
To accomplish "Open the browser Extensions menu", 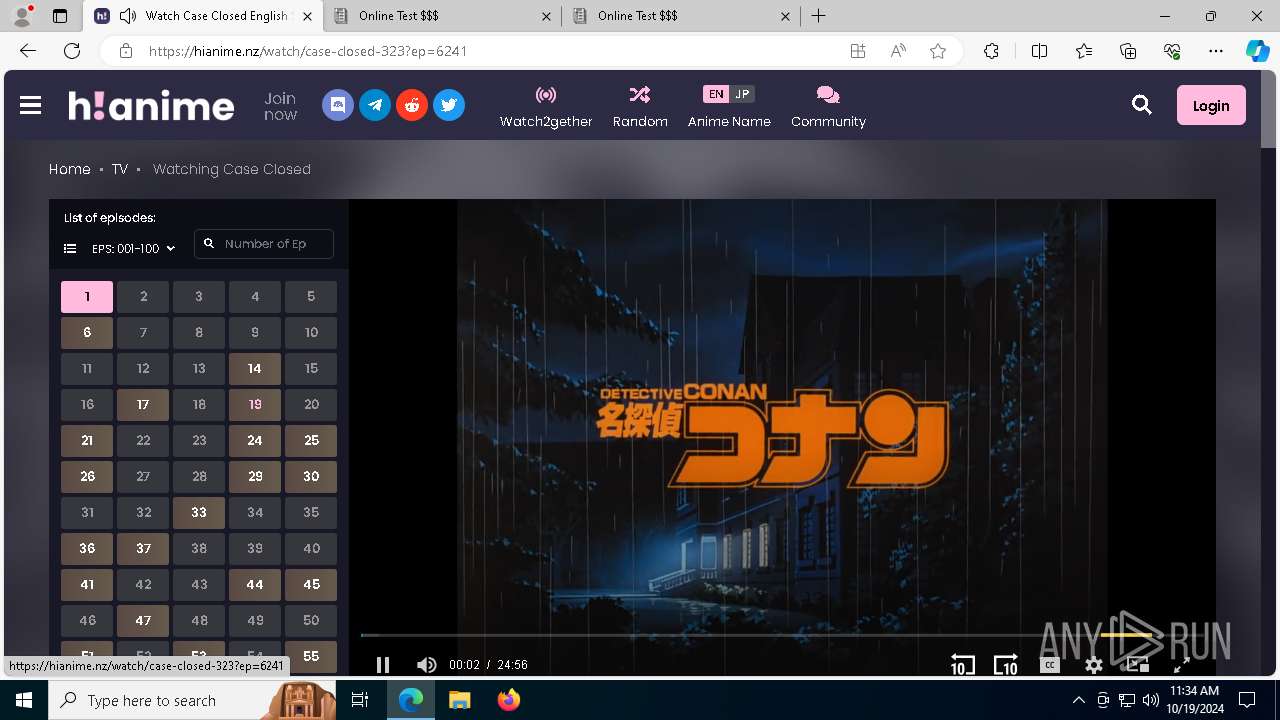I will point(991,51).
